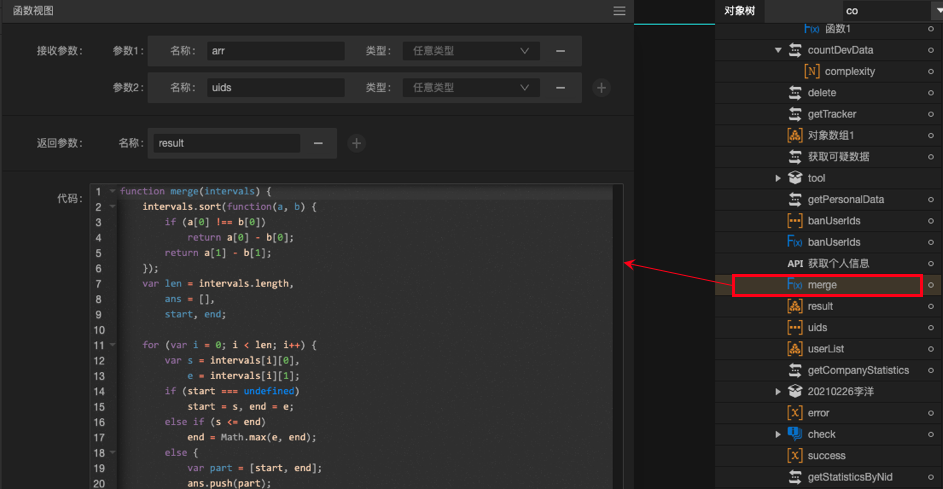Image resolution: width=943 pixels, height=489 pixels.
Task: Click the getPersonalData service icon
Action: pyautogui.click(x=795, y=199)
